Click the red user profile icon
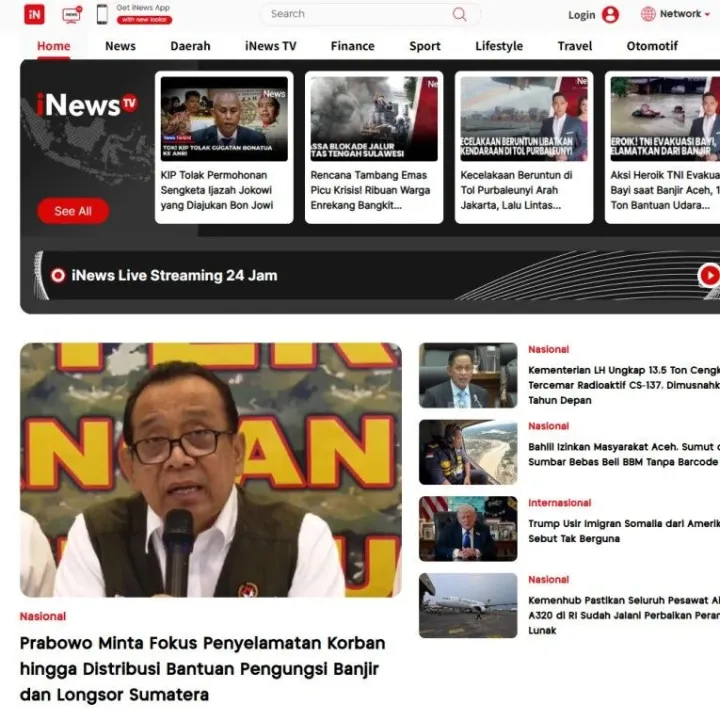Viewport: 720px width, 720px height. point(610,15)
